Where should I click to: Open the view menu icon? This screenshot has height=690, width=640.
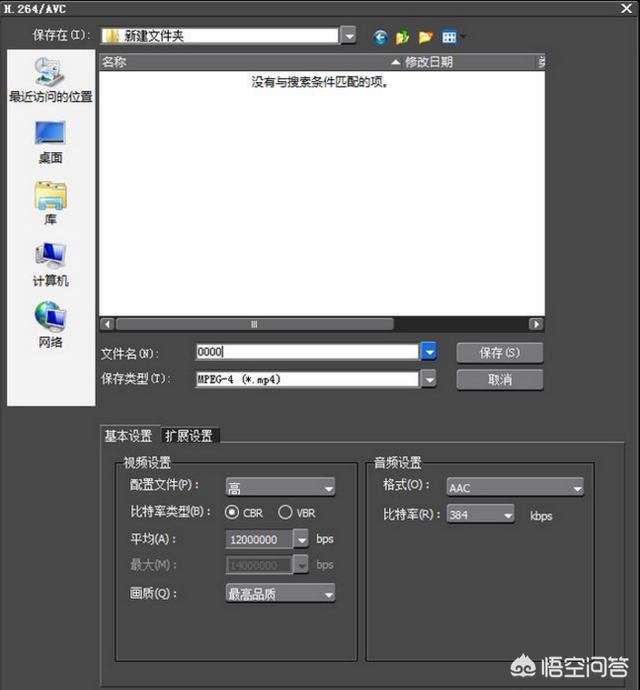pos(450,37)
